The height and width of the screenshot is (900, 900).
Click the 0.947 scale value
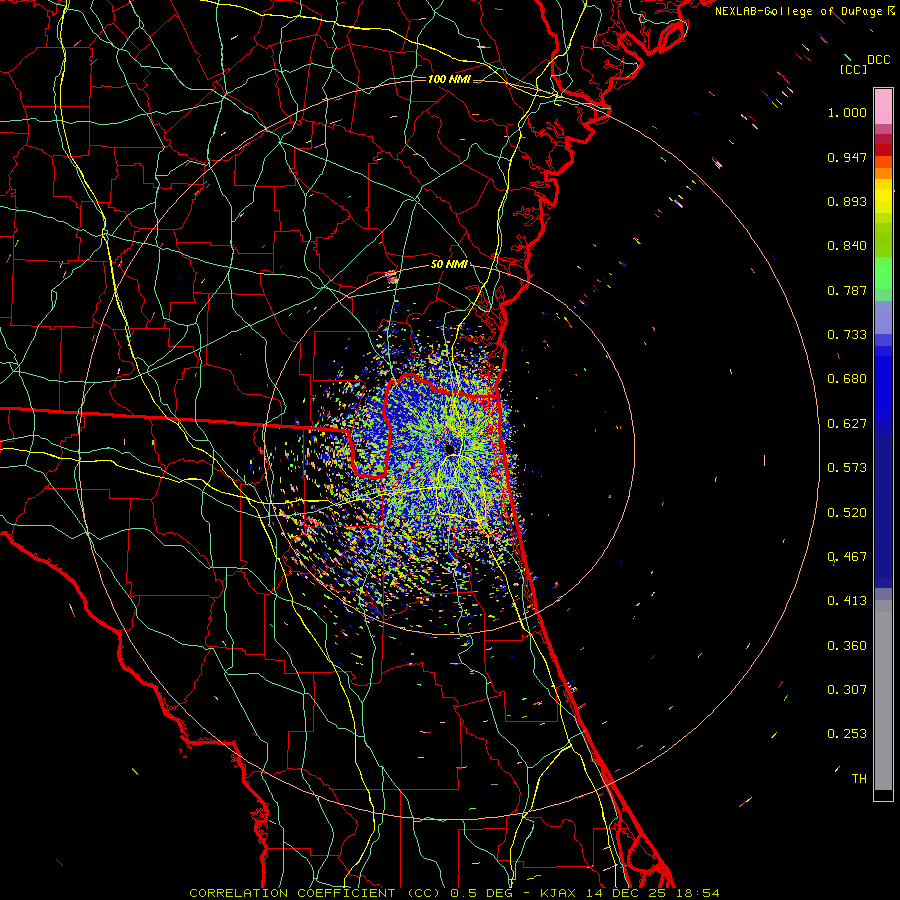pyautogui.click(x=847, y=157)
